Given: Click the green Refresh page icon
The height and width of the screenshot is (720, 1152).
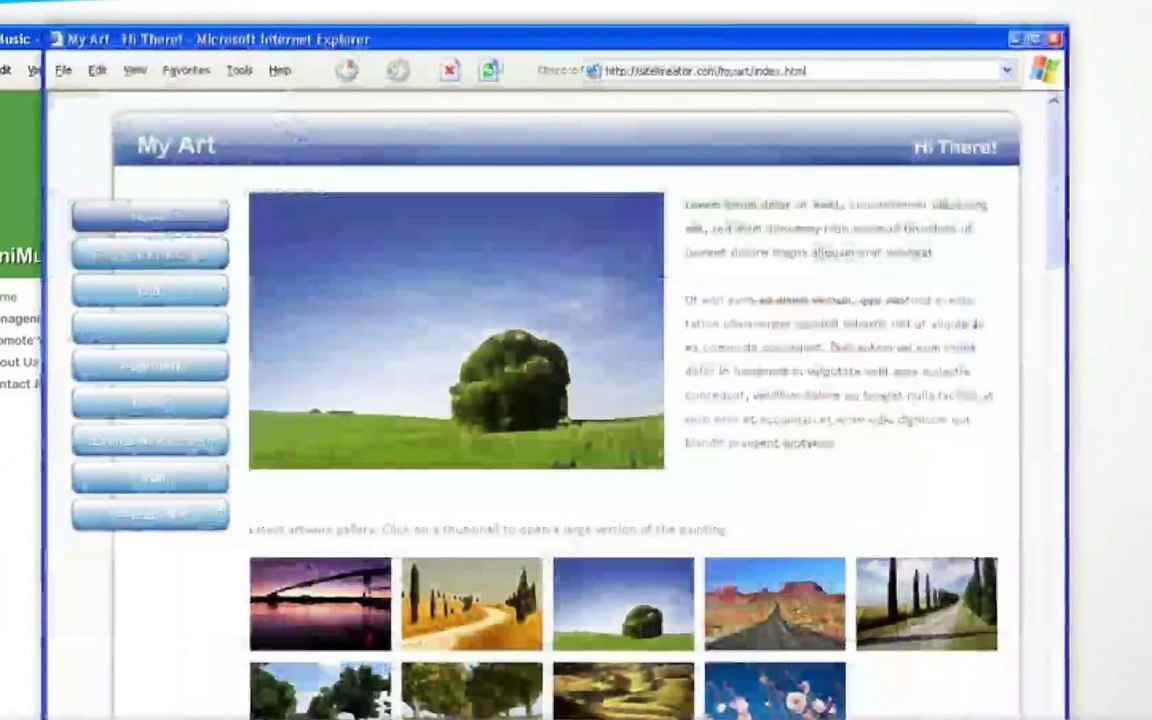Looking at the screenshot, I should click(x=490, y=70).
